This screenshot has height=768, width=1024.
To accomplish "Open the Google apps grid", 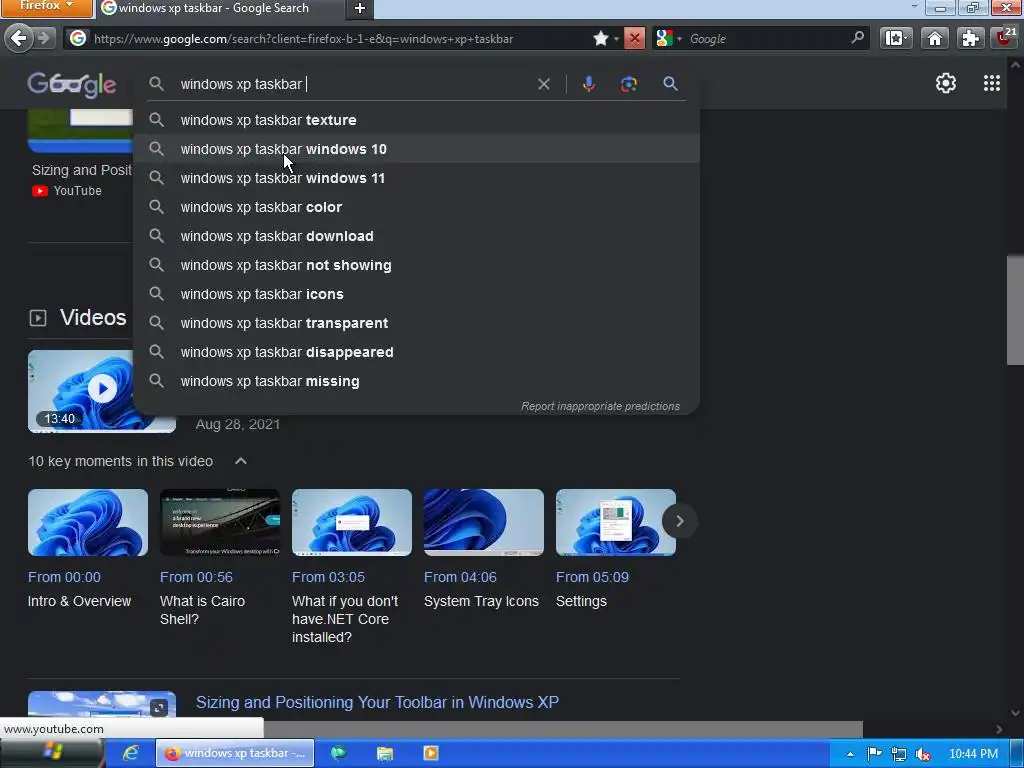I will pyautogui.click(x=991, y=83).
